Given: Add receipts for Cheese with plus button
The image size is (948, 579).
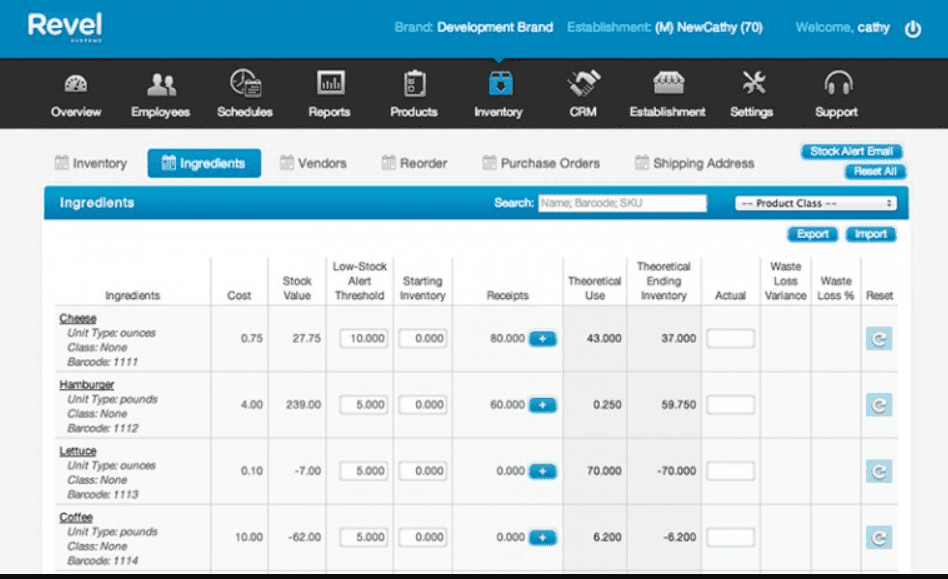Looking at the screenshot, I should click(x=542, y=339).
